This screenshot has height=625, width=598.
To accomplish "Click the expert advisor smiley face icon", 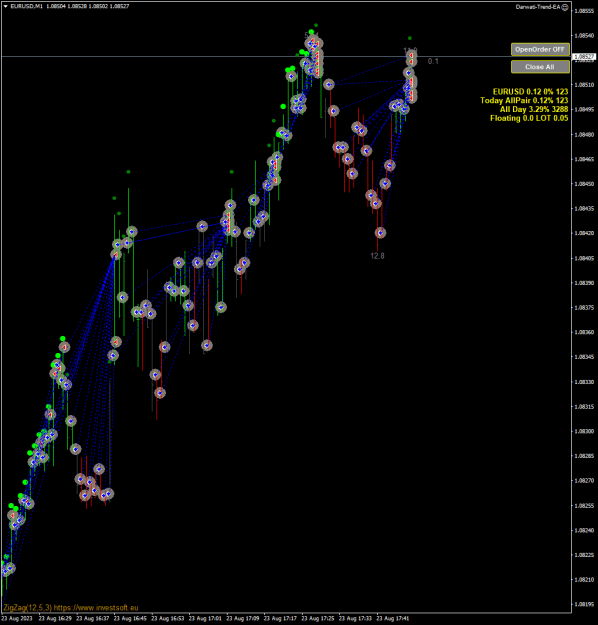I will 565,7.
